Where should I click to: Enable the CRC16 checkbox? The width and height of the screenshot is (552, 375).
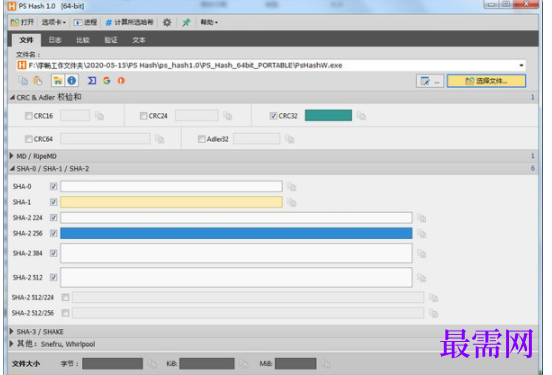click(x=29, y=115)
